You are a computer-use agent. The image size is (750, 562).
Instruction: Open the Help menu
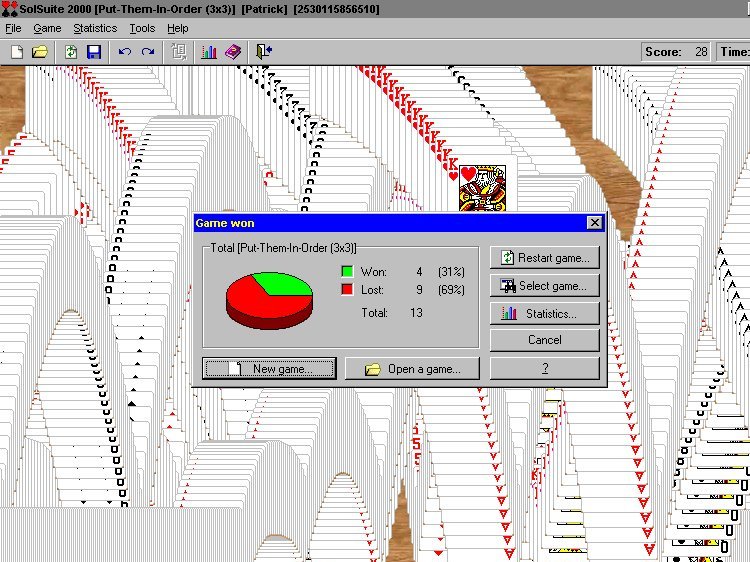click(x=177, y=28)
